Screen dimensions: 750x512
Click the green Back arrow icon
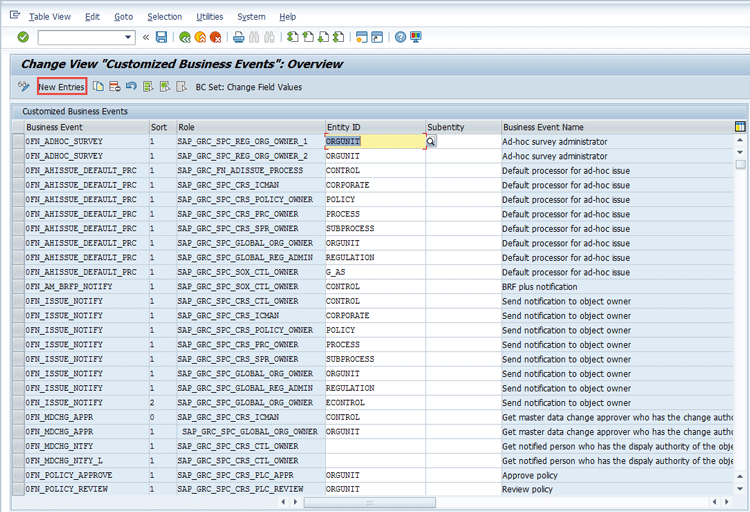click(185, 37)
